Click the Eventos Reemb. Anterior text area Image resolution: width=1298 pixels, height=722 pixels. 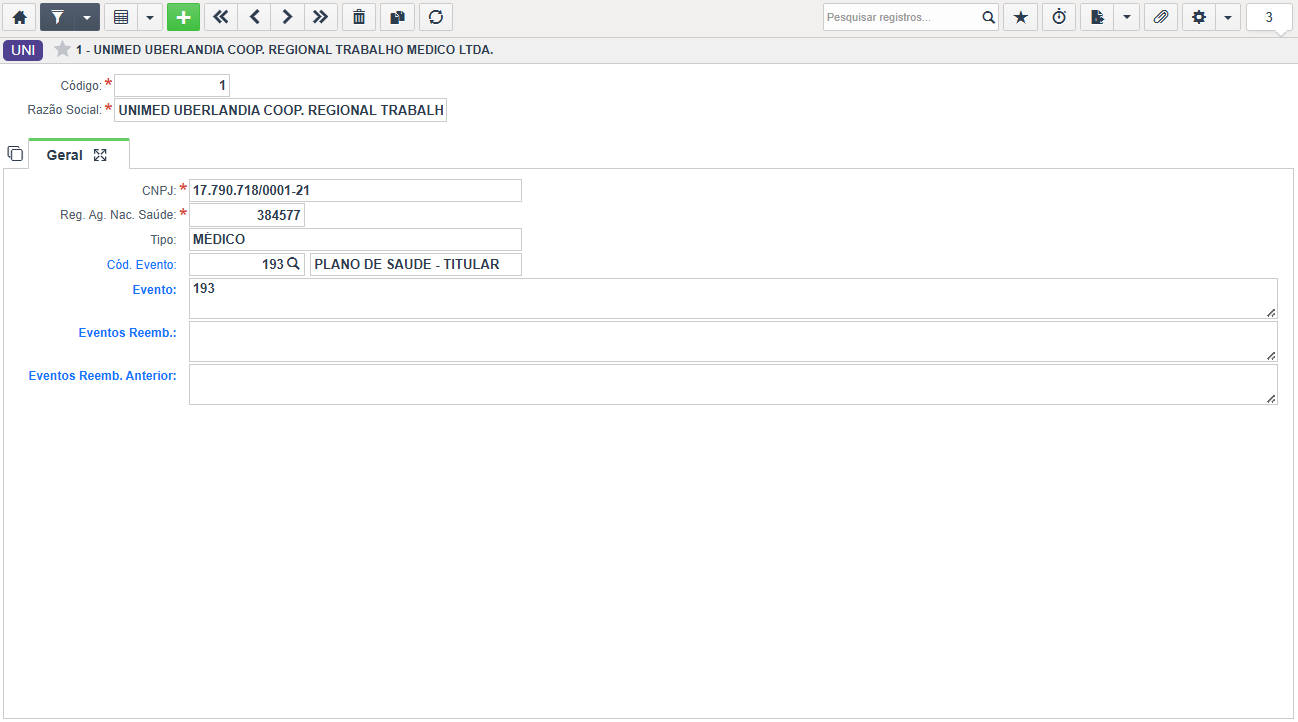coord(733,384)
